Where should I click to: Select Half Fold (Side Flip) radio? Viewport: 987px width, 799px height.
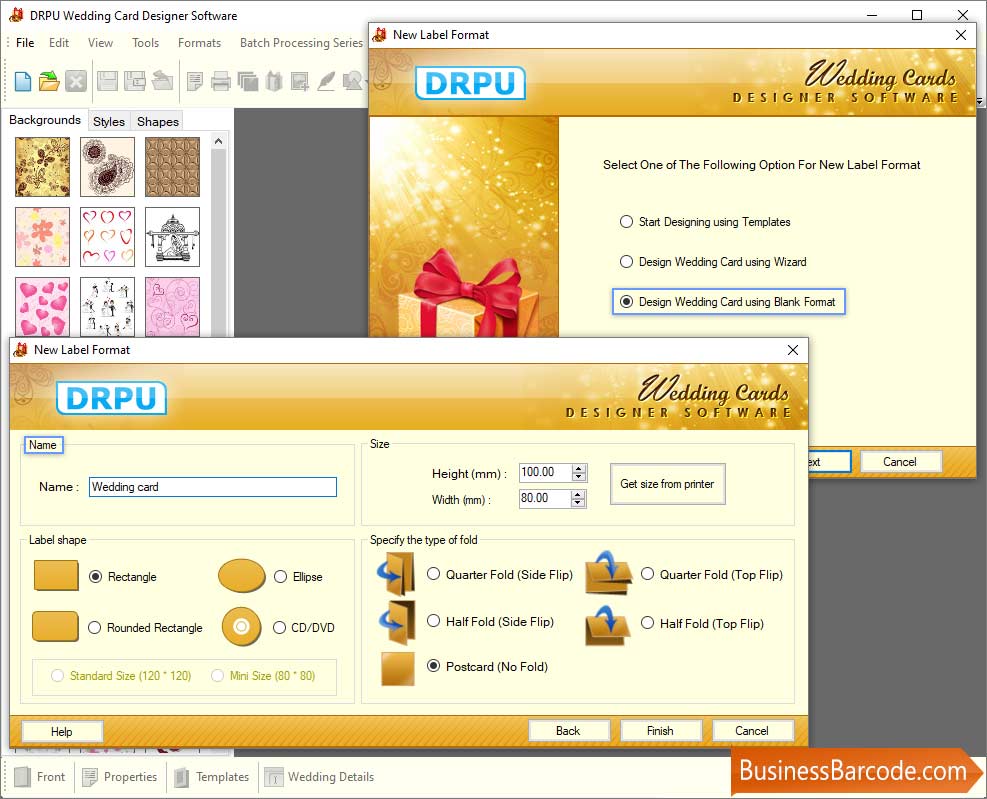point(434,621)
